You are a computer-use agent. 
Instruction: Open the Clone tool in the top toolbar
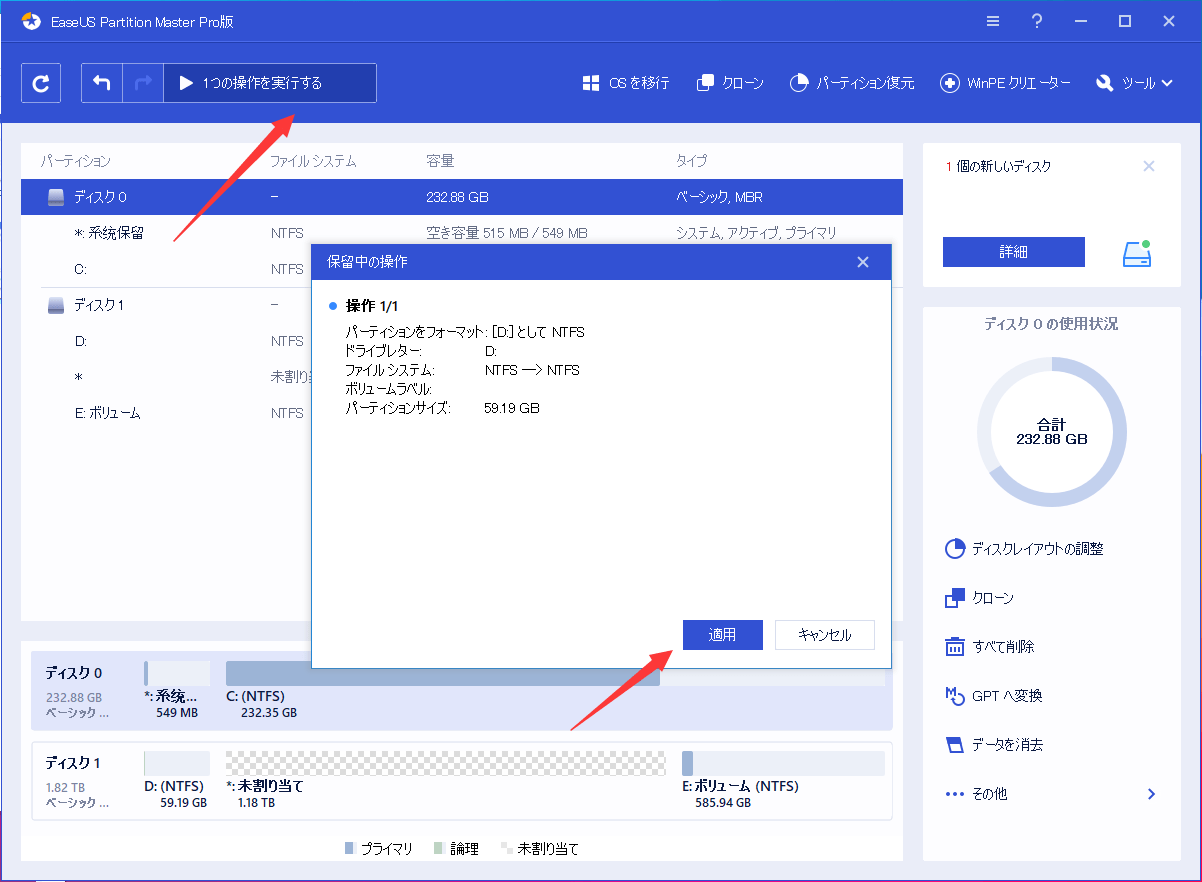pos(730,83)
